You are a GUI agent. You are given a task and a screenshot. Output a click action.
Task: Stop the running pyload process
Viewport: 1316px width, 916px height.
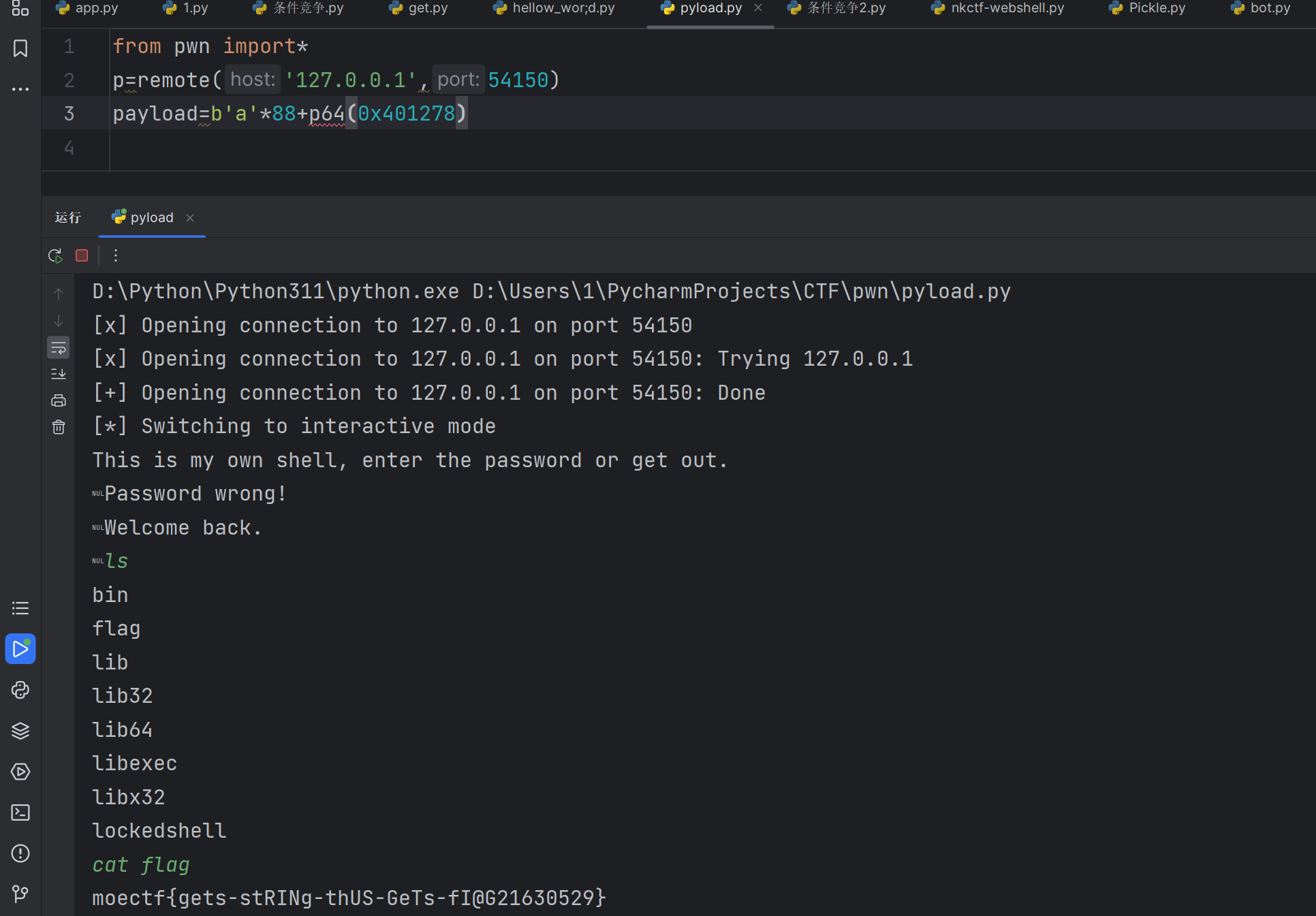point(82,255)
